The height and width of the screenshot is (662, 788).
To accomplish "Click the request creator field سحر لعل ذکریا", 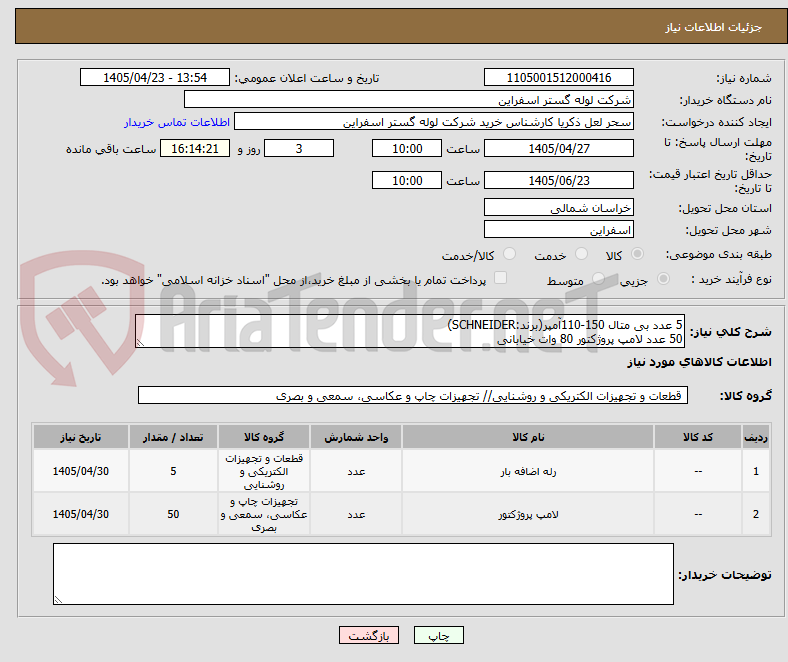I will click(x=434, y=122).
